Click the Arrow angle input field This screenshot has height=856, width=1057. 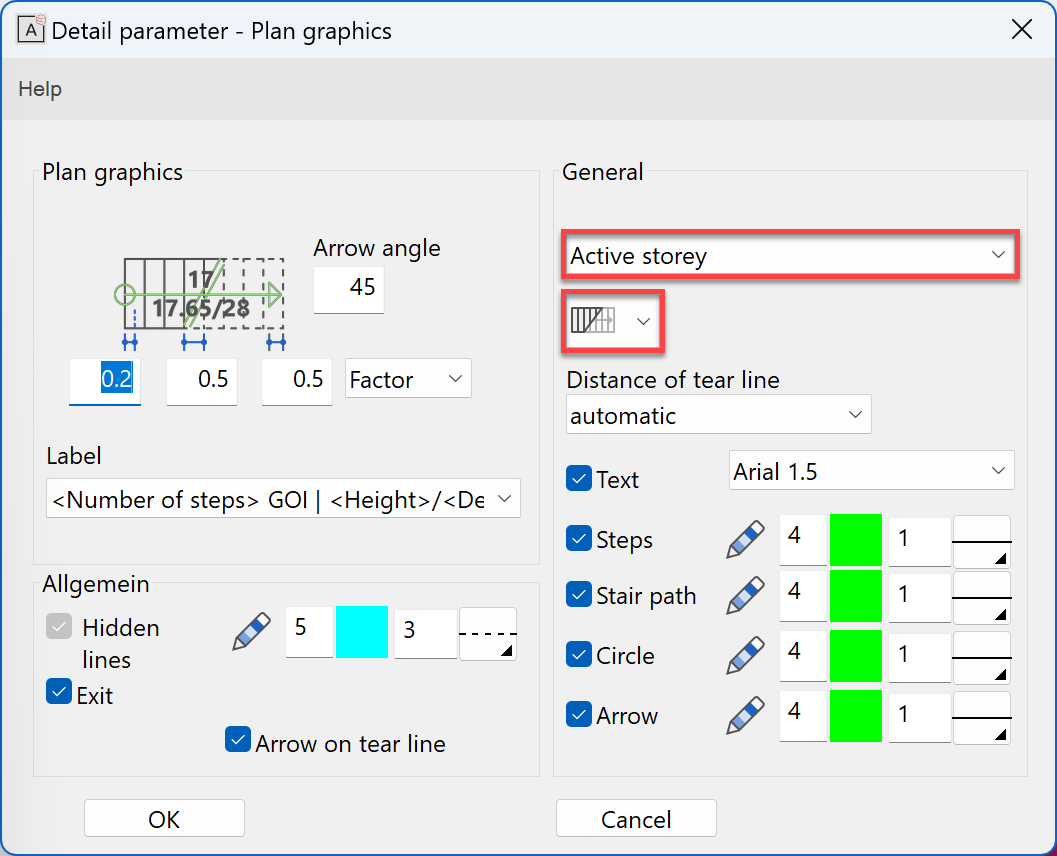[x=349, y=288]
